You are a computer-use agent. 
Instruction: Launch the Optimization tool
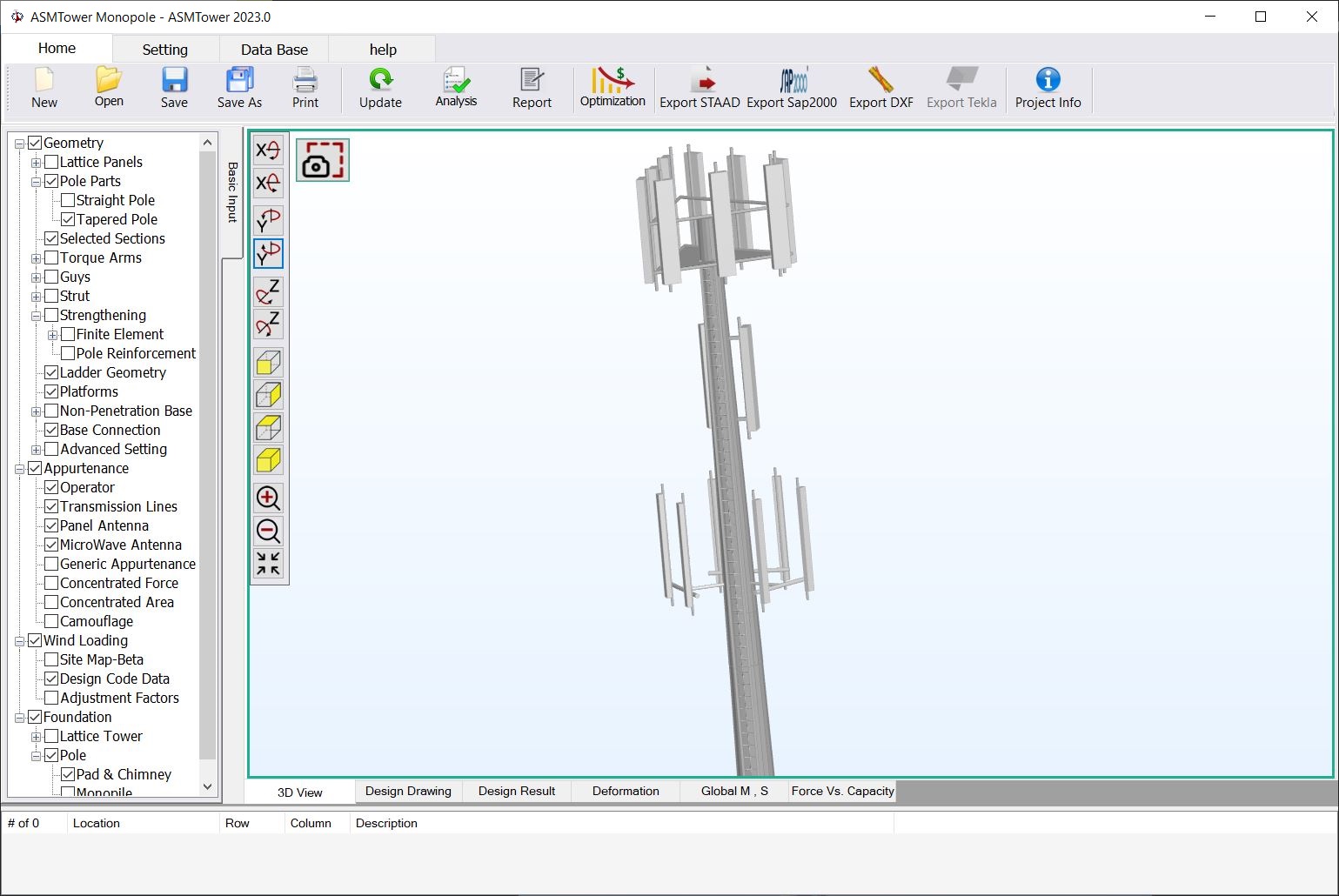(613, 87)
